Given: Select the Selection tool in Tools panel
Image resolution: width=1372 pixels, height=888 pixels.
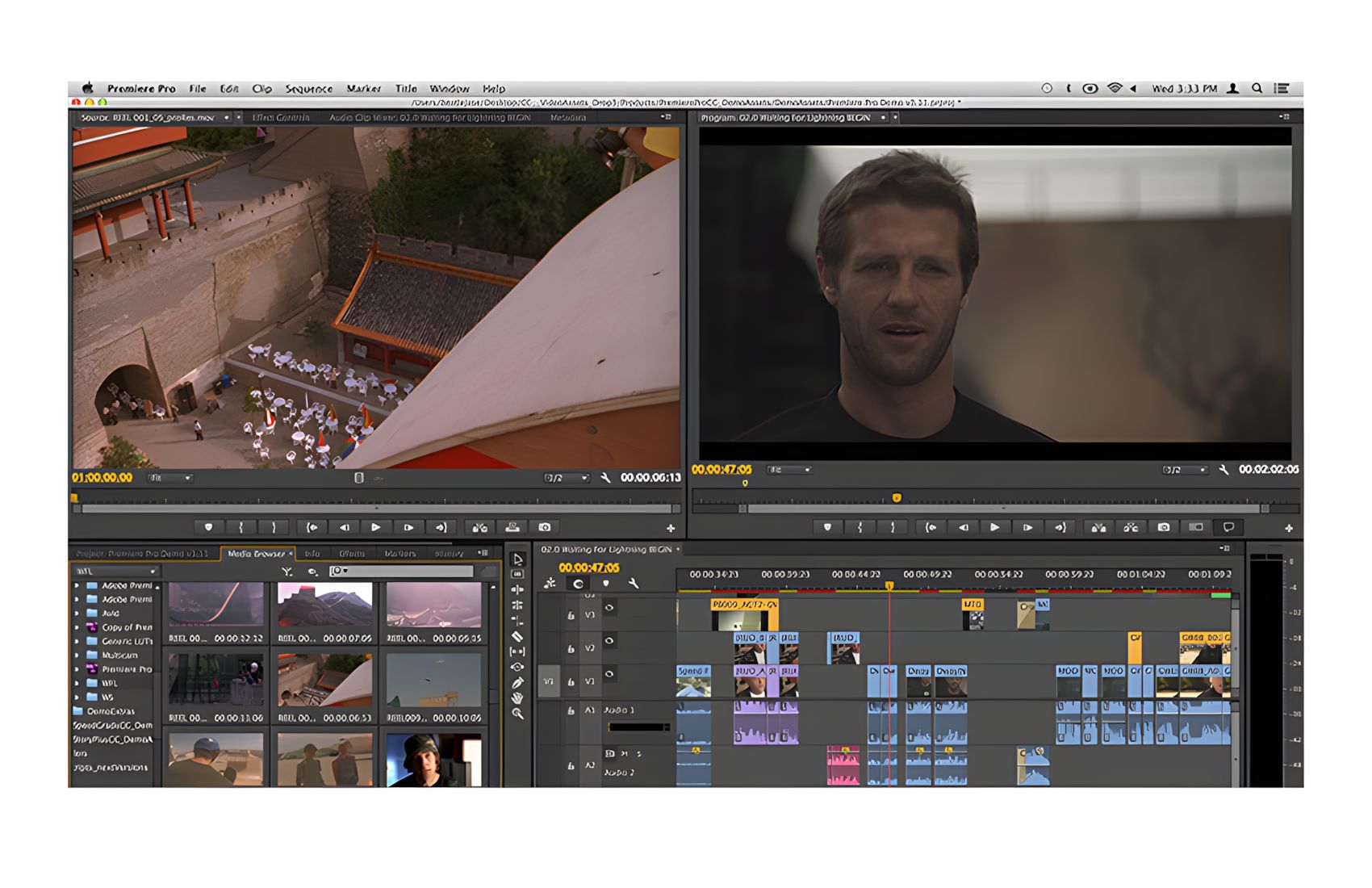Looking at the screenshot, I should tap(518, 559).
